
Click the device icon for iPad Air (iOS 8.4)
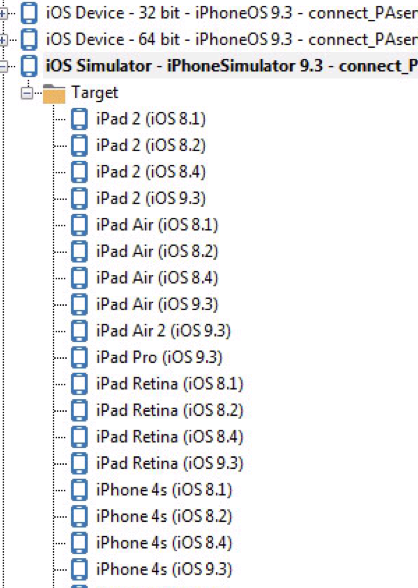coord(79,278)
